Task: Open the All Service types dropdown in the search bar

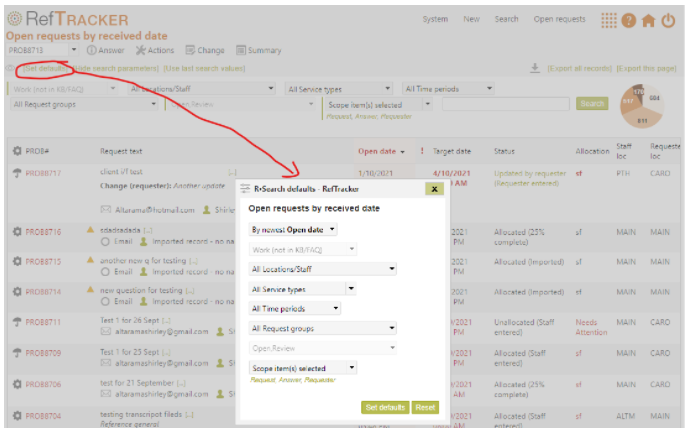Action: pyautogui.click(x=339, y=89)
